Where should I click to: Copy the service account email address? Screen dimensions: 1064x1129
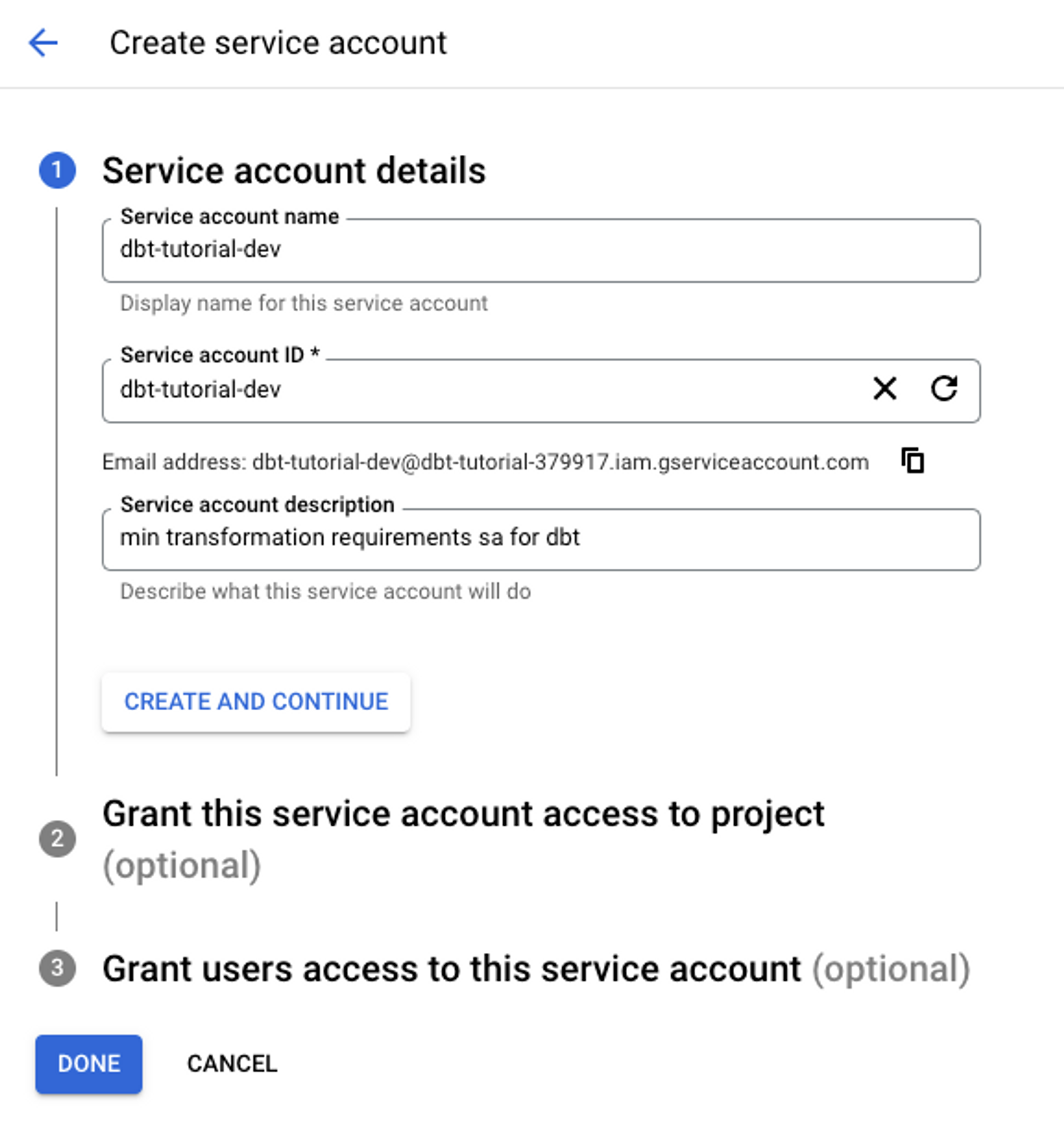pos(913,461)
